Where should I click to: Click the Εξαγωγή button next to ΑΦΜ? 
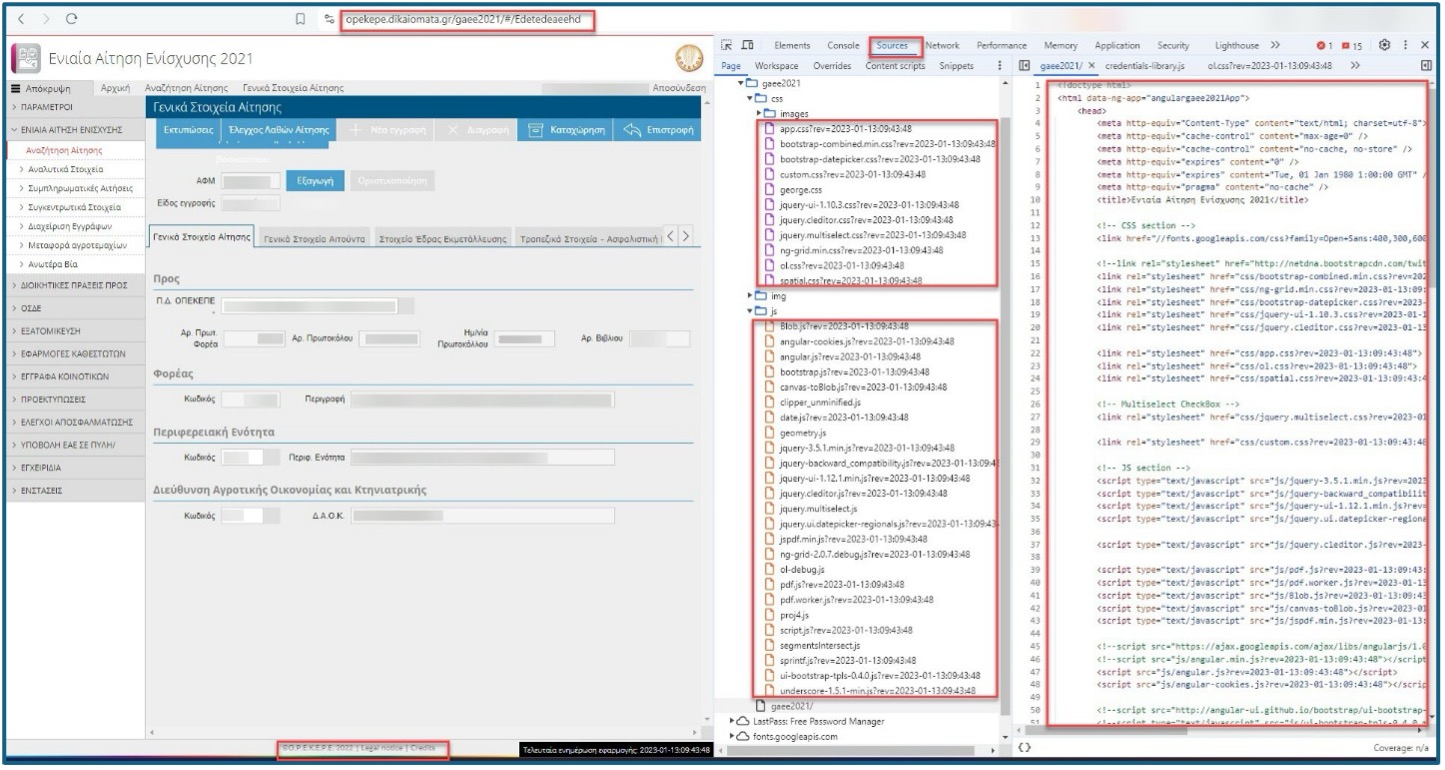pos(315,180)
